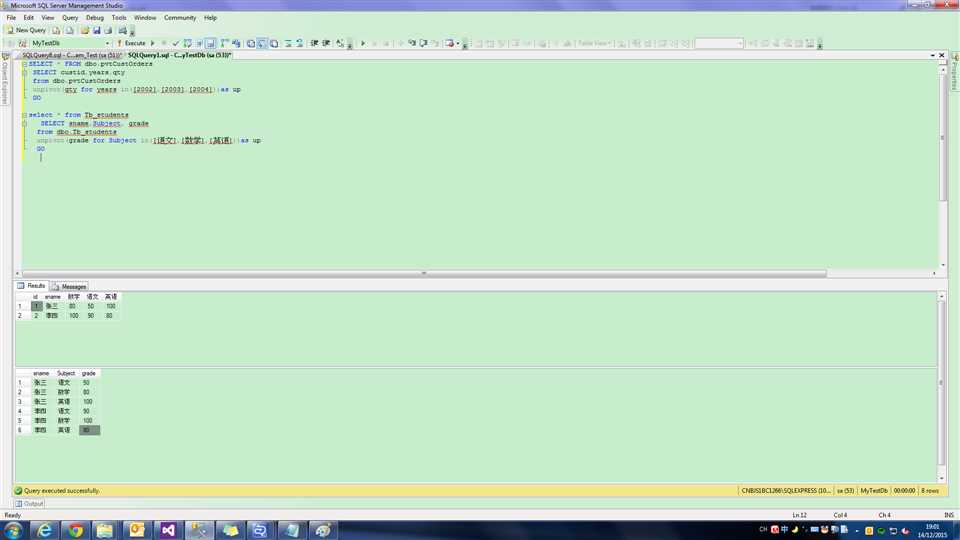The width and height of the screenshot is (960, 540).
Task: Open the Window menu
Action: (145, 18)
